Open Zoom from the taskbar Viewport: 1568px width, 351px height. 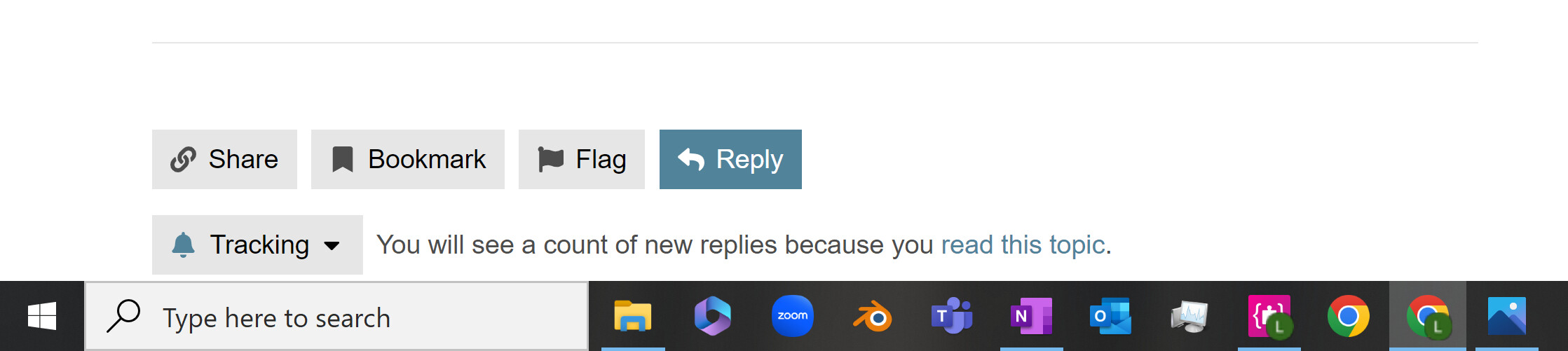[x=792, y=316]
